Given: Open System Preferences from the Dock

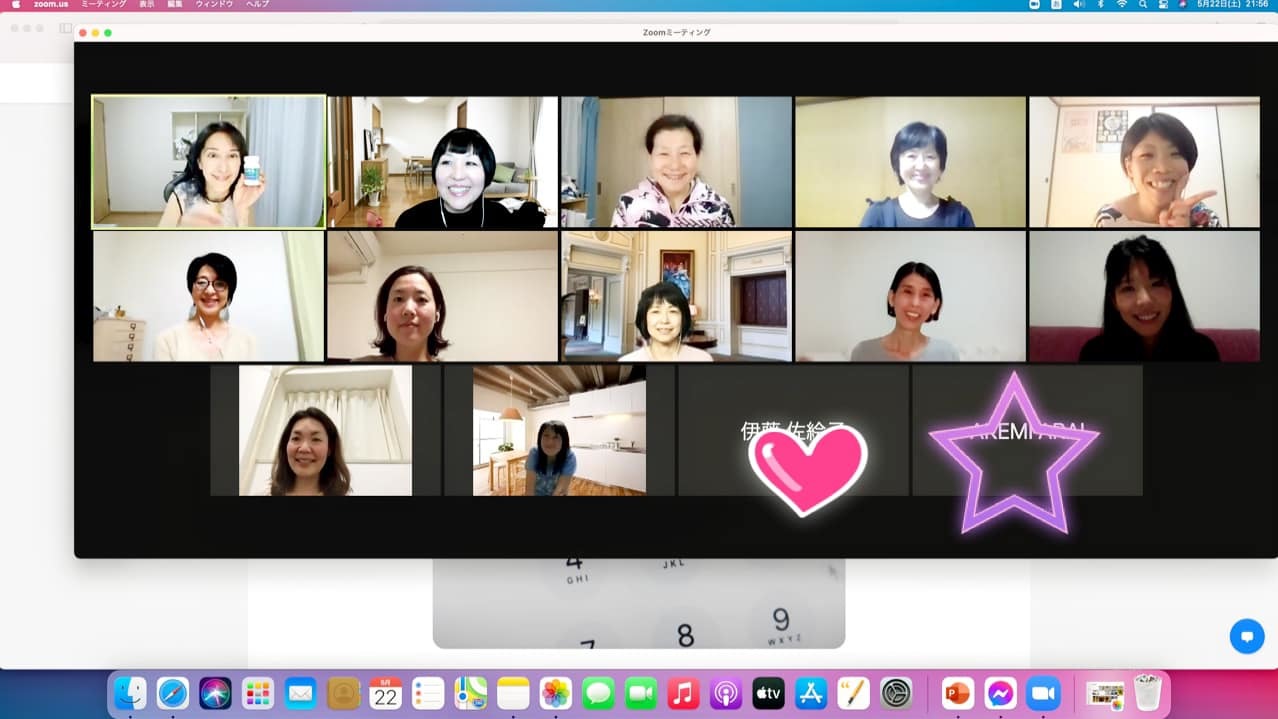Looking at the screenshot, I should [x=896, y=693].
